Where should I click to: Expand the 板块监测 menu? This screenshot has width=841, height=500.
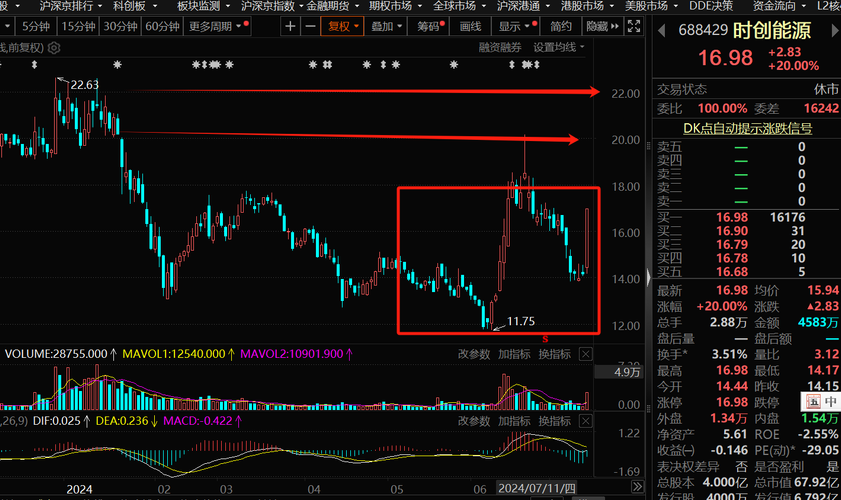203,6
